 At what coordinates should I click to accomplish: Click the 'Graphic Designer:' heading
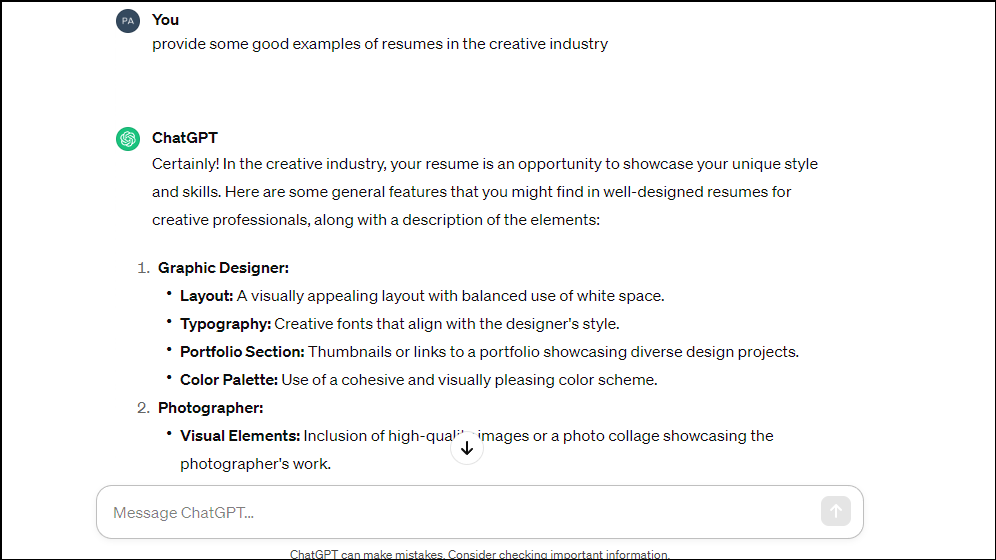click(224, 268)
